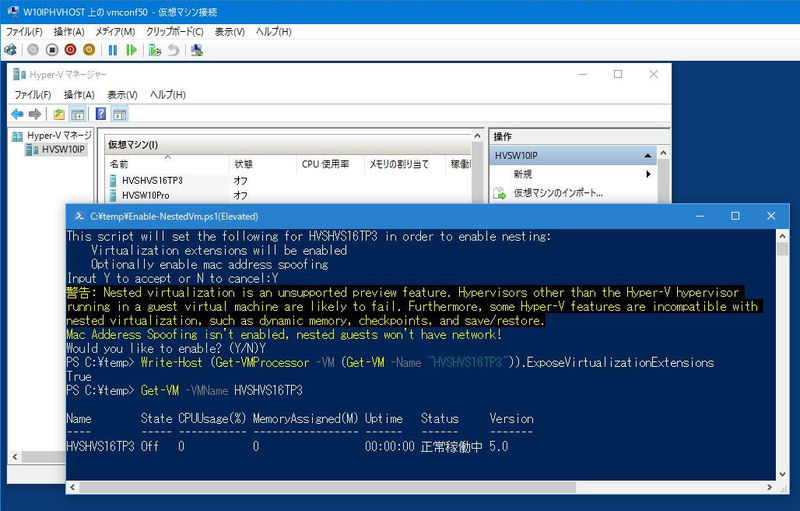Screen dimensions: 800x511
Task: Maximize the Hyper-V Manager window
Action: [618, 74]
